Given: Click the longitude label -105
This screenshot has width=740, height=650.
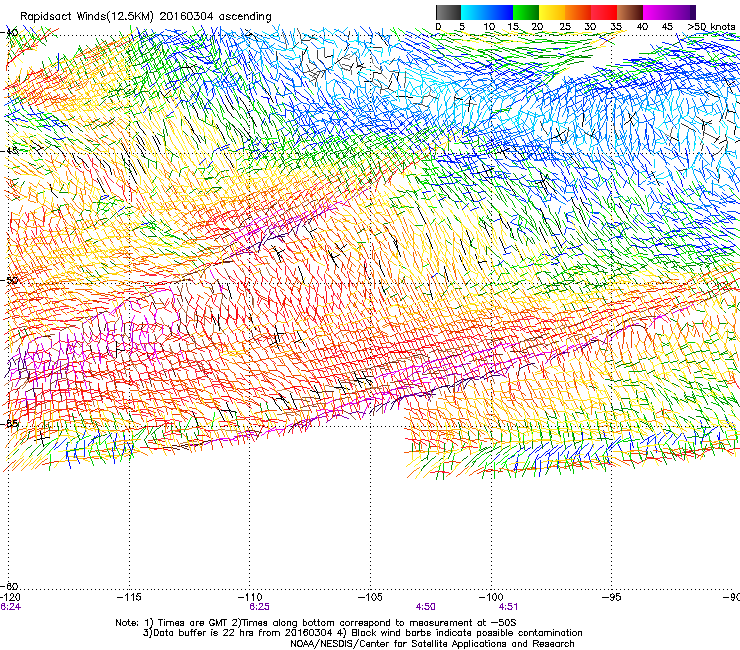Looking at the screenshot, I should tap(370, 597).
